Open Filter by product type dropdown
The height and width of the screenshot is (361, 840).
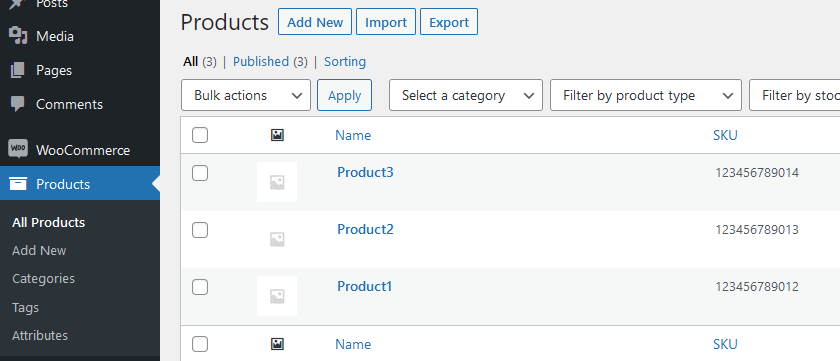point(646,95)
